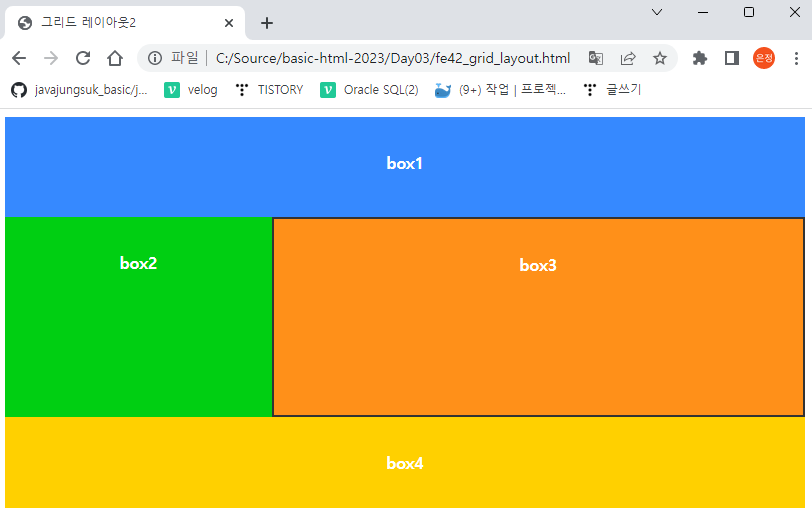
Task: Open the 글쓰기 bookmark
Action: [x=612, y=90]
